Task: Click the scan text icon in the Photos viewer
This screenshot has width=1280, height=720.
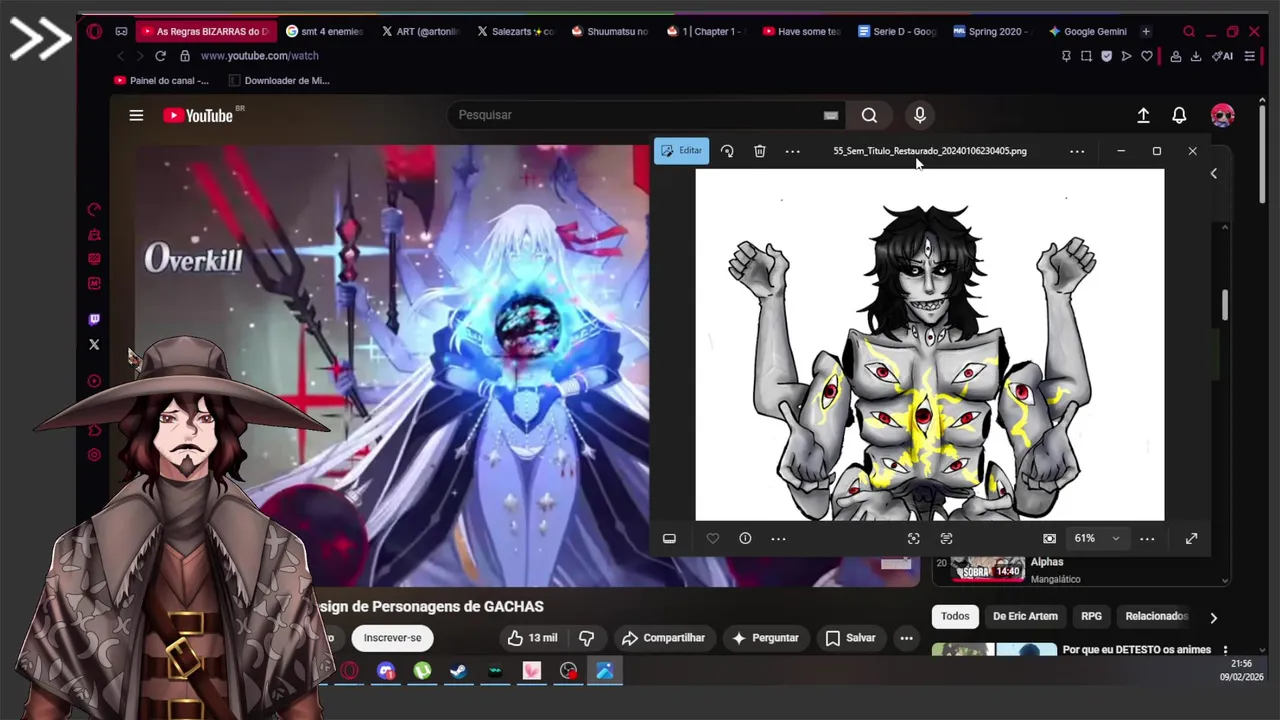Action: pyautogui.click(x=946, y=538)
